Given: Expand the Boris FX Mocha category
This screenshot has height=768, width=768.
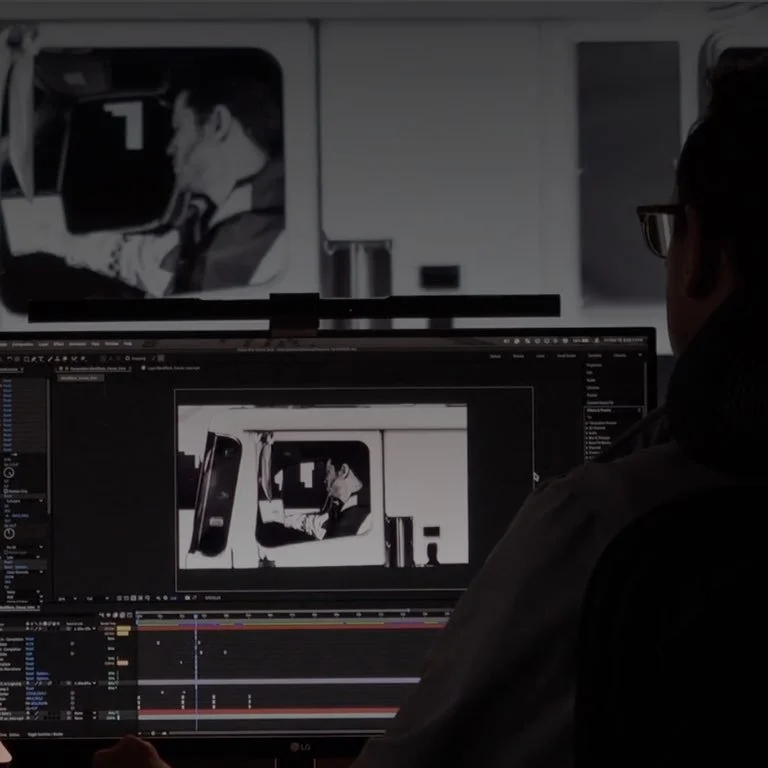Looking at the screenshot, I should (586, 443).
